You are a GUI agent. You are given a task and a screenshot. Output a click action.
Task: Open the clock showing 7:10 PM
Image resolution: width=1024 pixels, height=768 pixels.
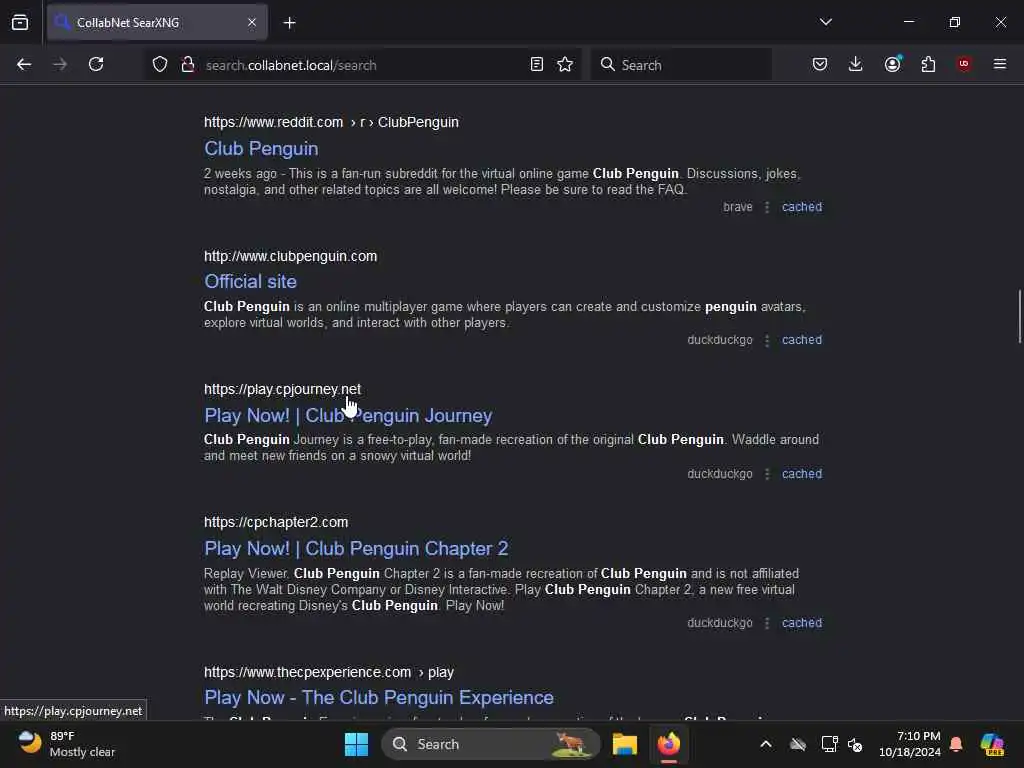[910, 744]
